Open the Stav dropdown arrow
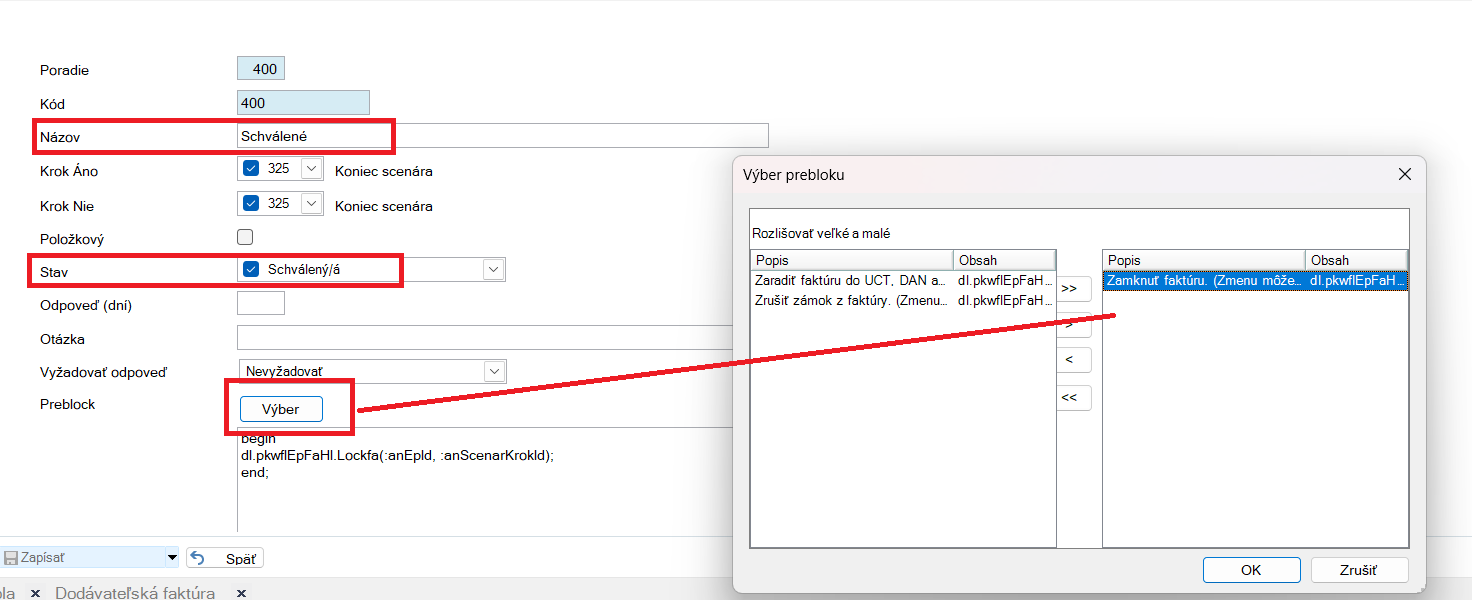This screenshot has width=1472, height=600. [x=493, y=269]
